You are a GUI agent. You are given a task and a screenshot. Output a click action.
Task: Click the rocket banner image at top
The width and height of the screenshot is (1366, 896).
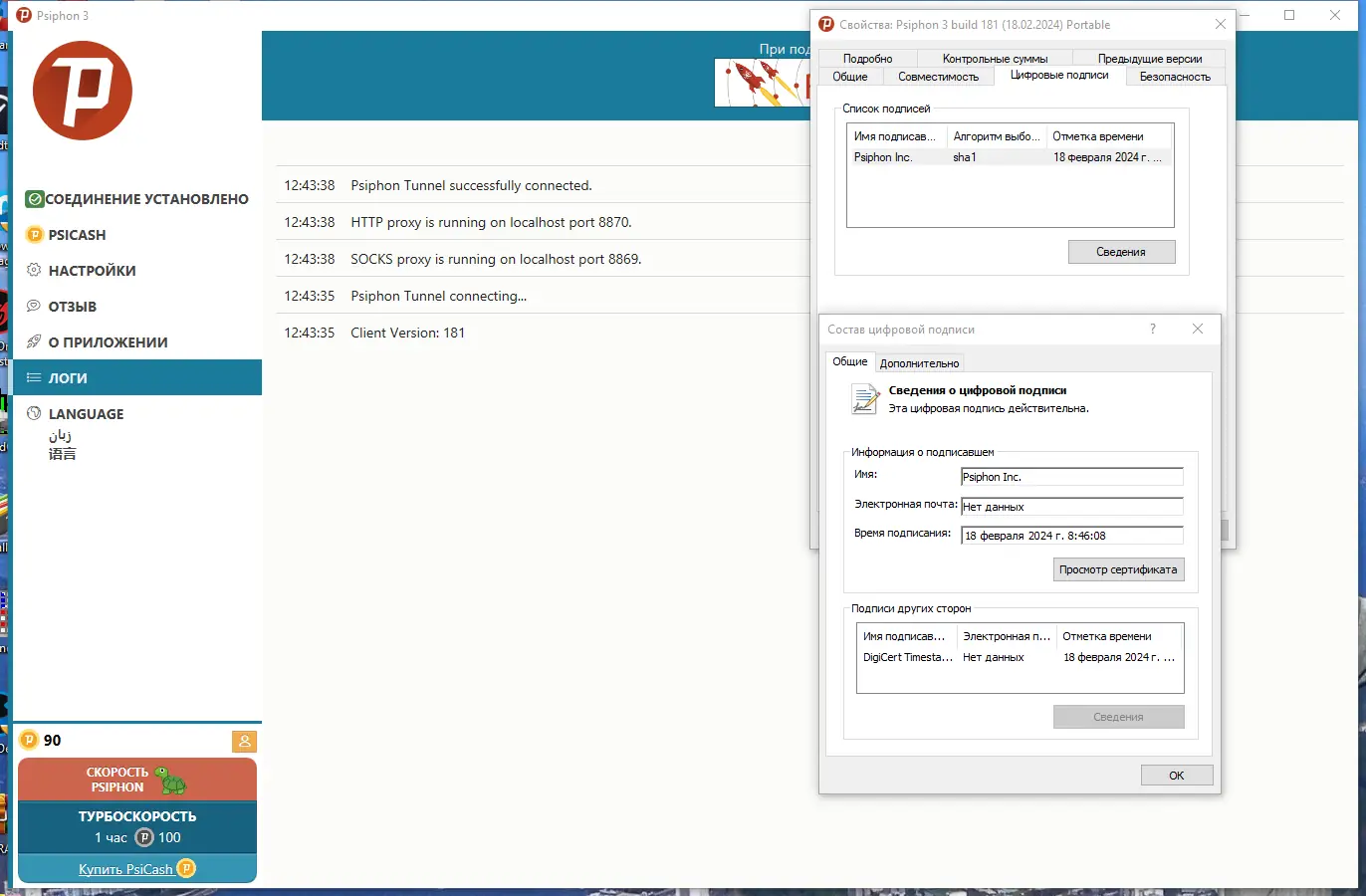point(763,84)
